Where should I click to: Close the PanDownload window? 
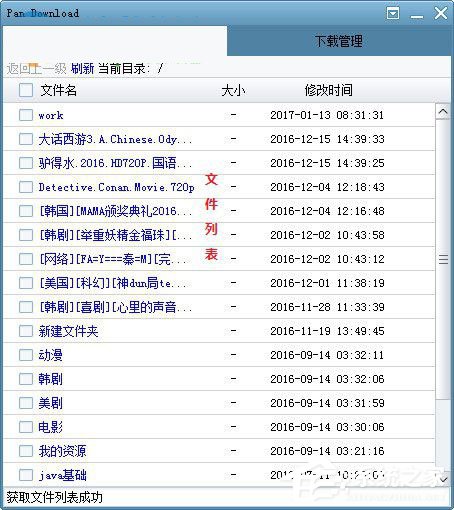pos(441,13)
